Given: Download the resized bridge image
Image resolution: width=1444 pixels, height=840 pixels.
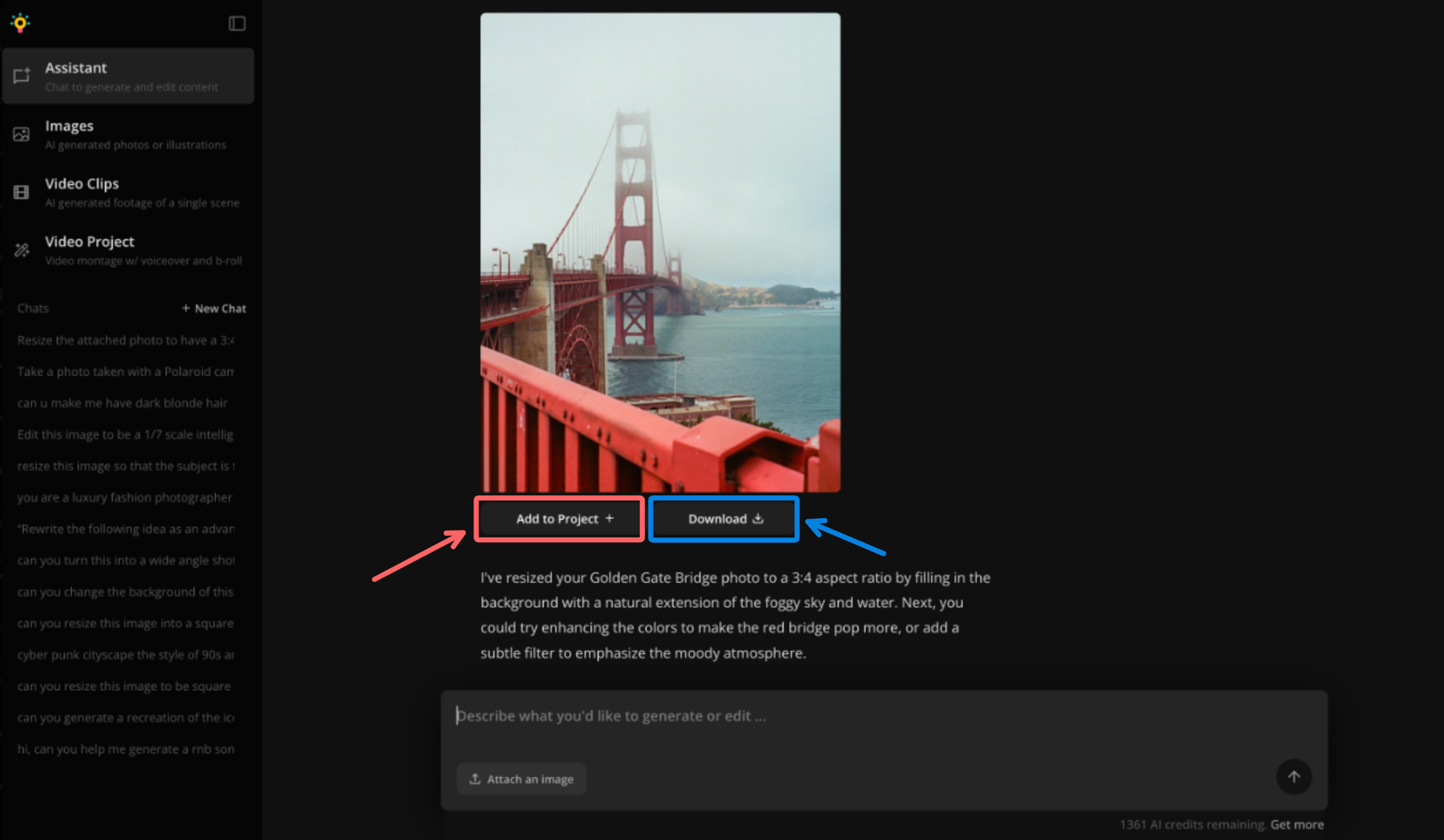Looking at the screenshot, I should pos(723,518).
